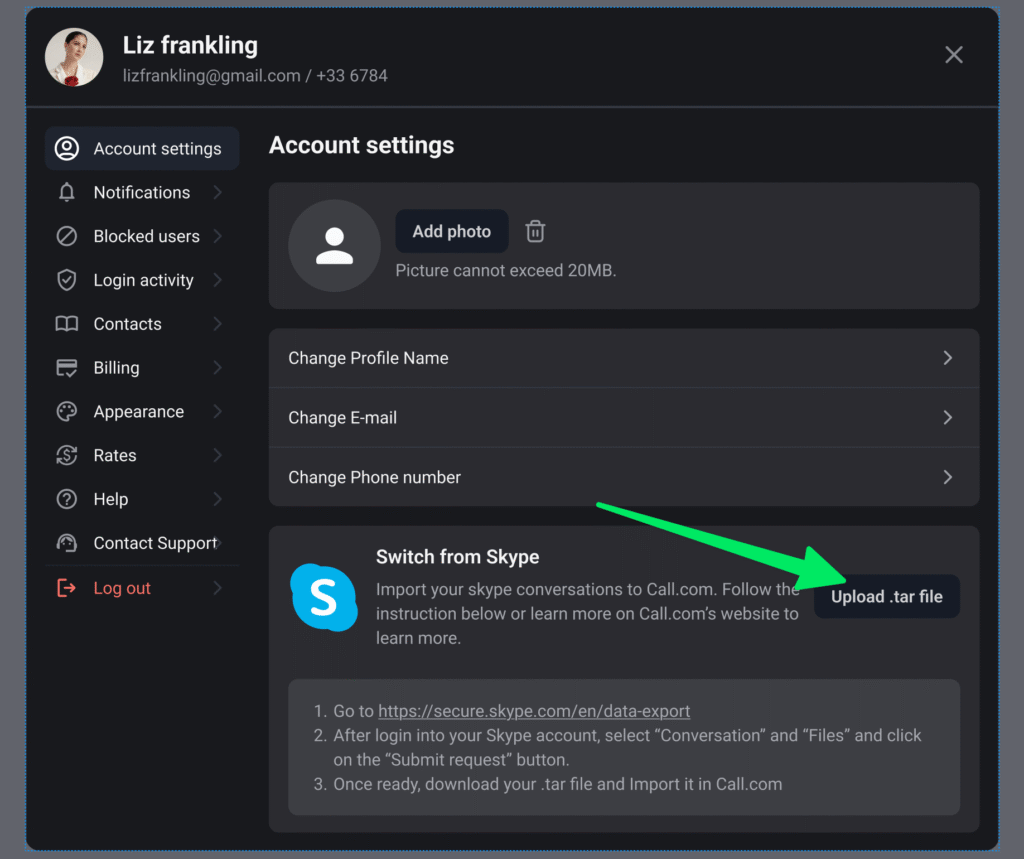The width and height of the screenshot is (1024, 859).
Task: Click the Appearance palette icon
Action: click(x=67, y=412)
